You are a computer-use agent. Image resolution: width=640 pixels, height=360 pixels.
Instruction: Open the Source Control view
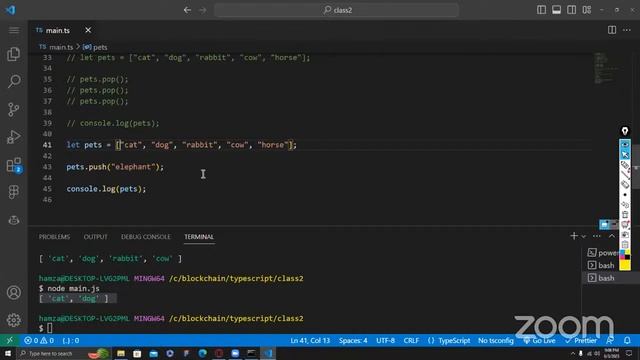pos(13,109)
